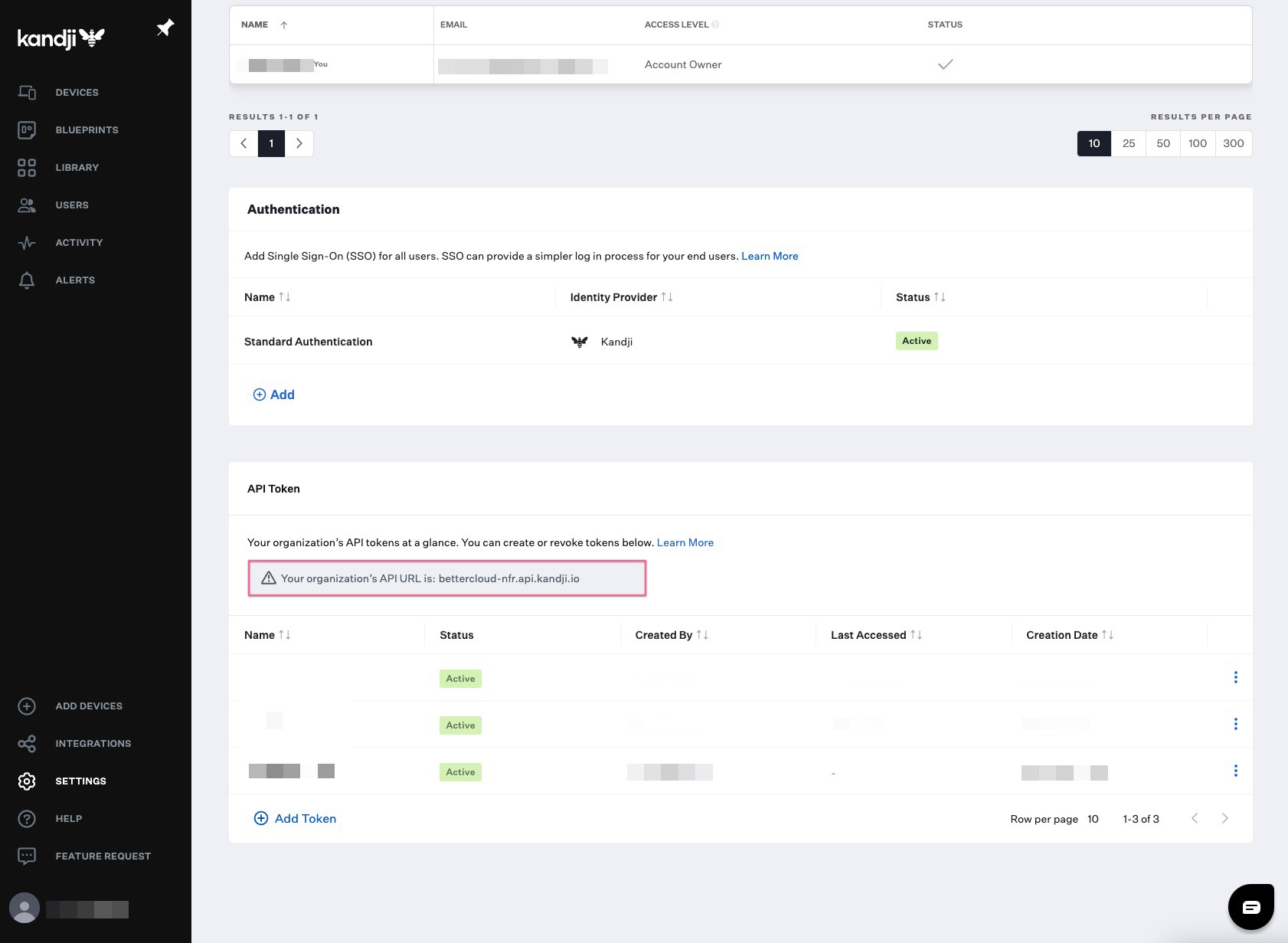Open actions menu for first API token
Viewport: 1288px width, 943px height.
coord(1235,677)
